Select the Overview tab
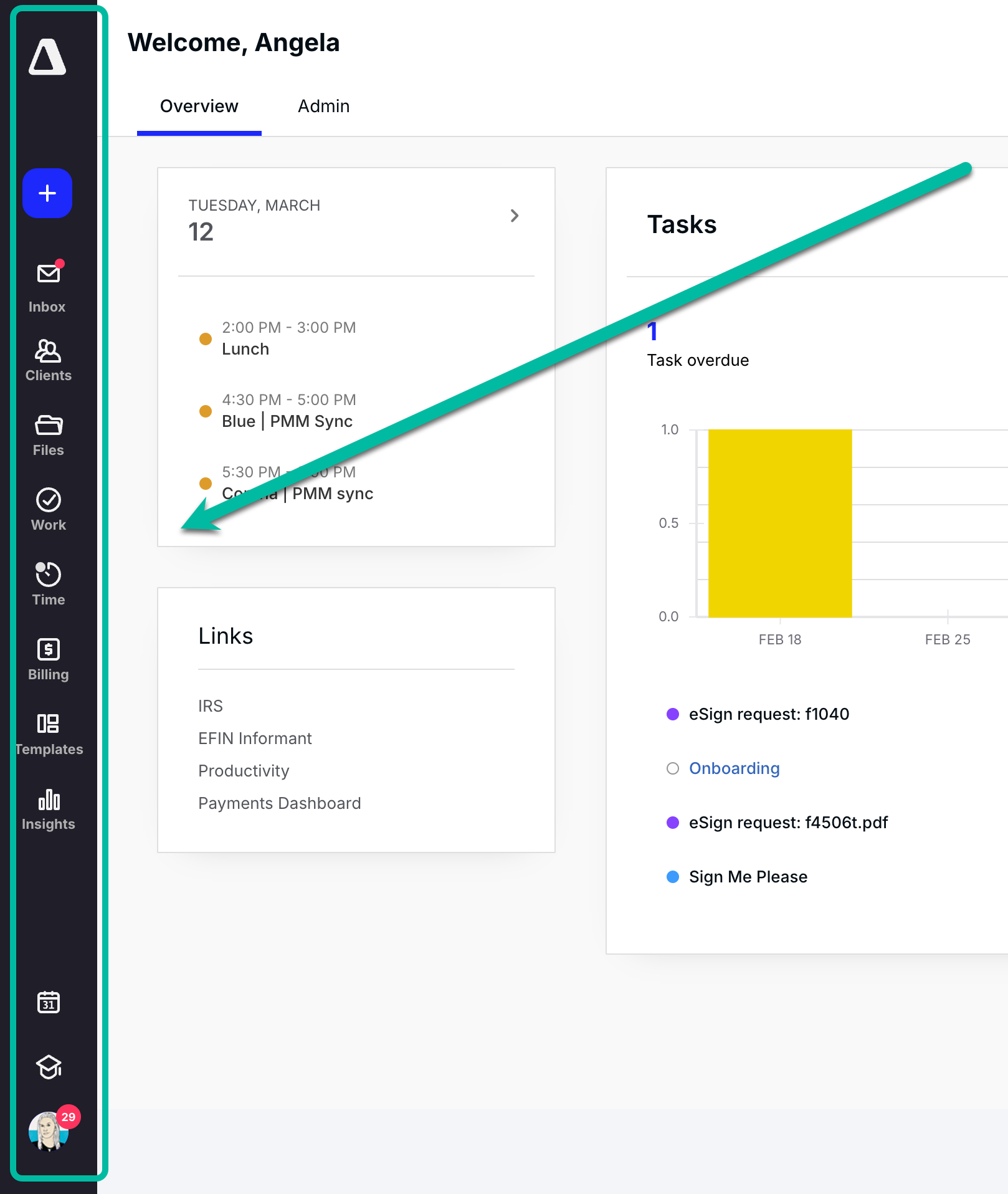This screenshot has height=1194, width=1008. [x=199, y=107]
